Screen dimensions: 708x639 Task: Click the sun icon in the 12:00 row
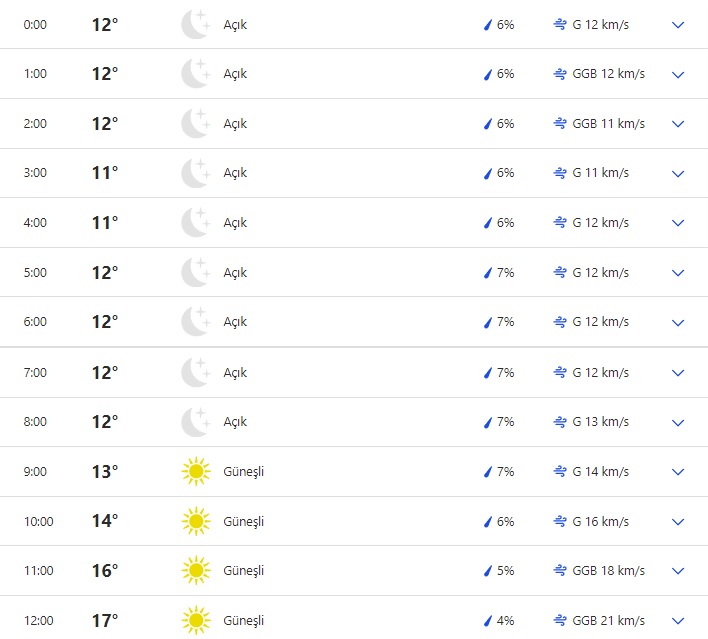click(x=195, y=620)
